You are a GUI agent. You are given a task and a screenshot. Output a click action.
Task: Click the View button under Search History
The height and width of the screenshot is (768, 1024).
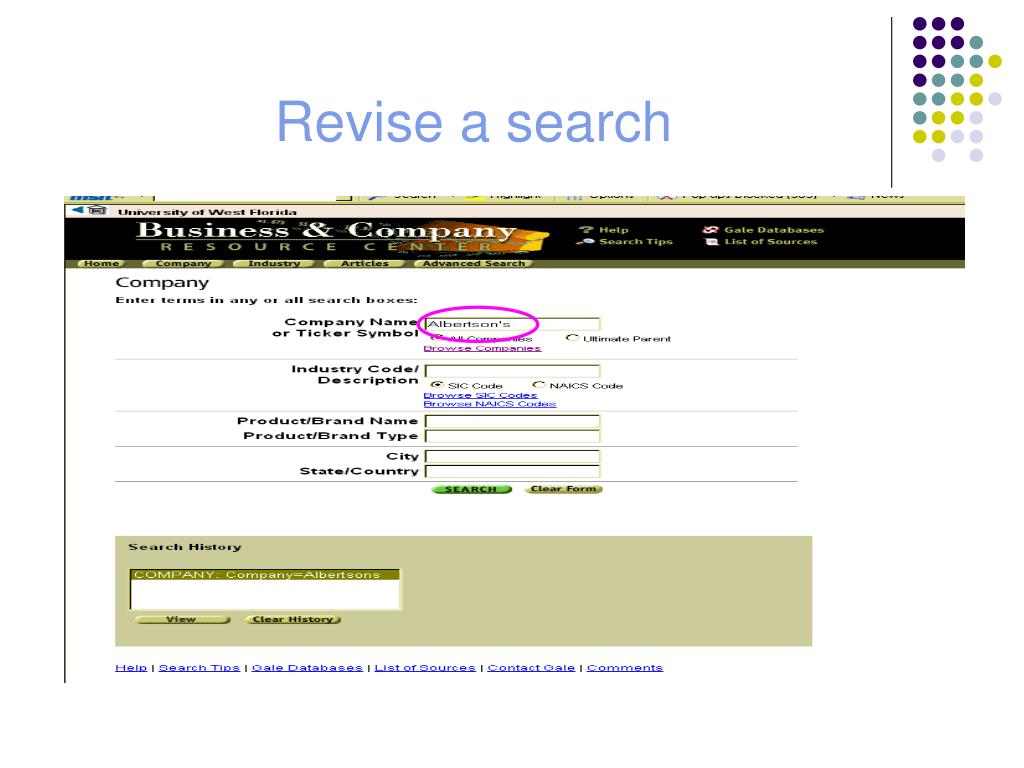tap(182, 619)
